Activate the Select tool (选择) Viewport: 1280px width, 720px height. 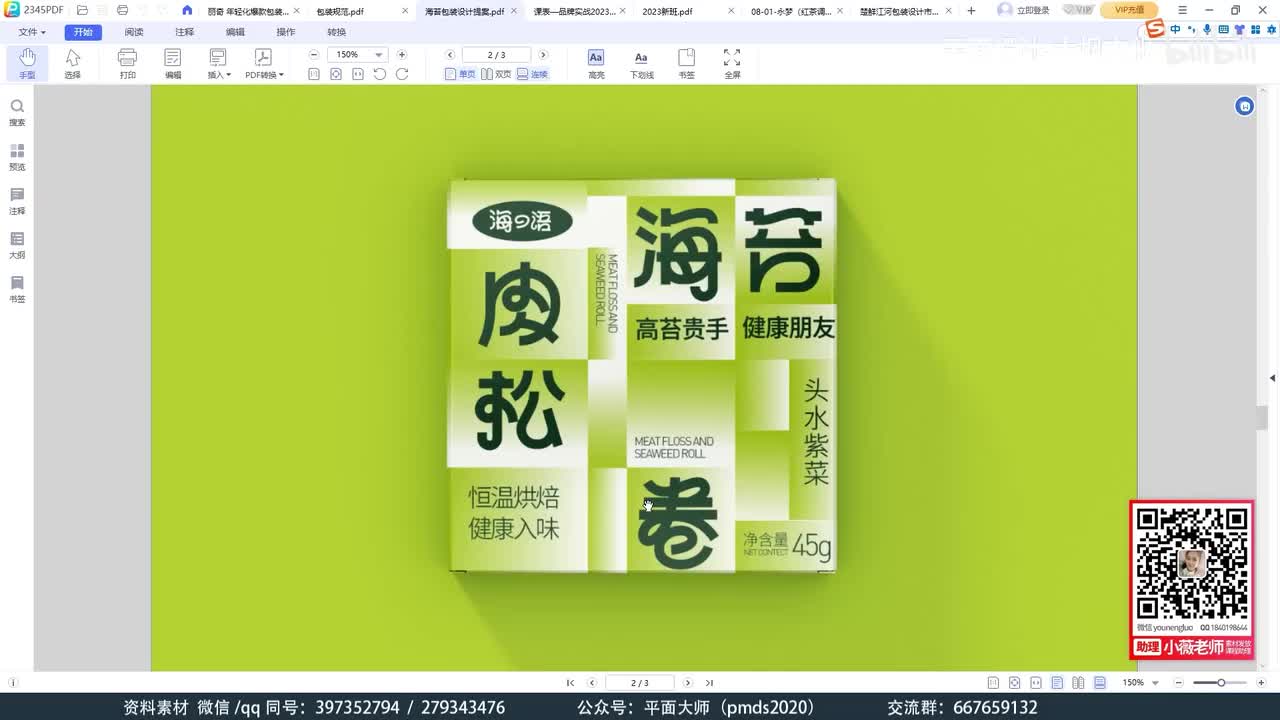pos(72,63)
